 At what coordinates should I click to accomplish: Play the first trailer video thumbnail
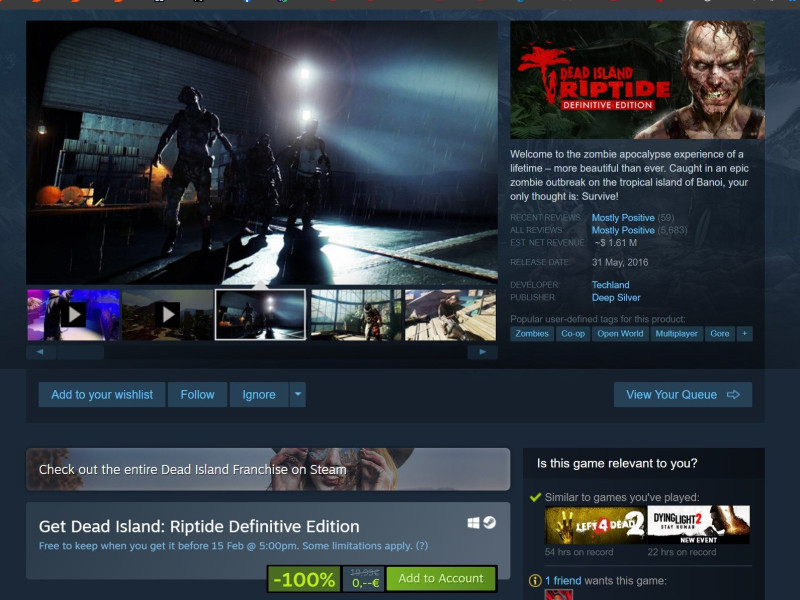click(x=73, y=315)
